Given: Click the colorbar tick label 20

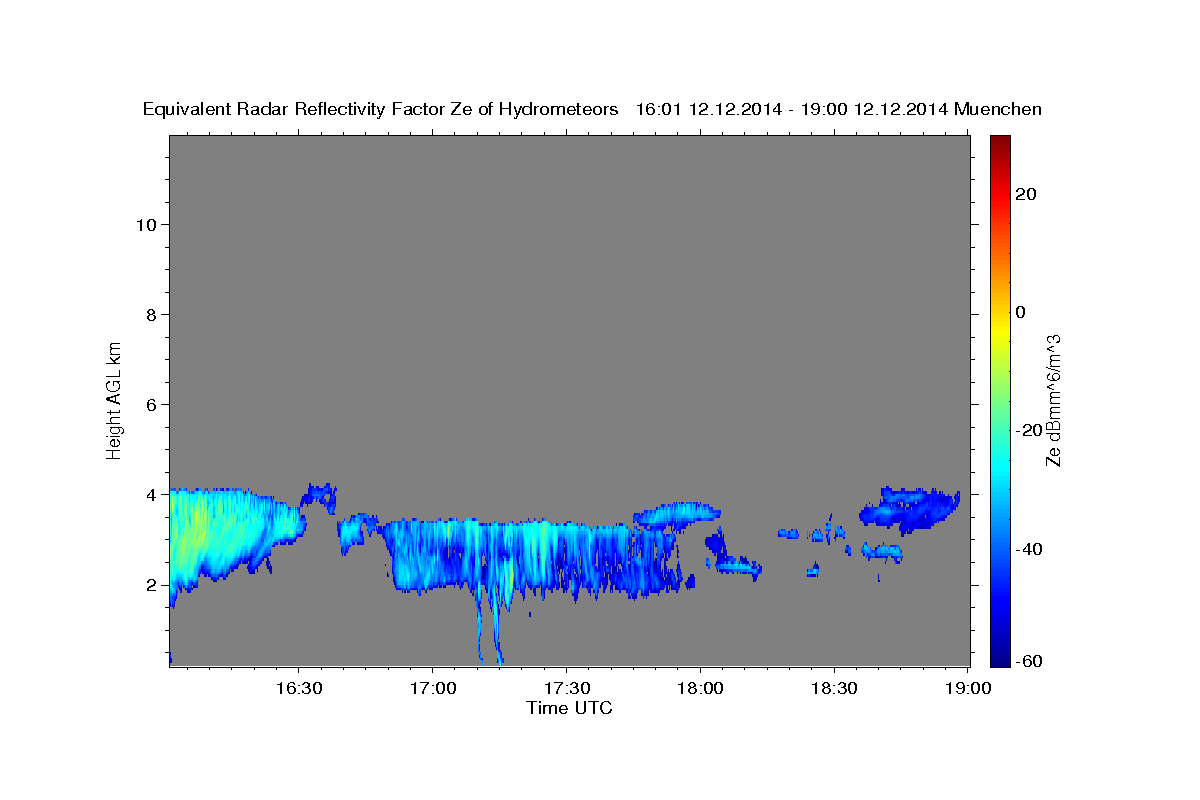Looking at the screenshot, I should (x=1025, y=194).
